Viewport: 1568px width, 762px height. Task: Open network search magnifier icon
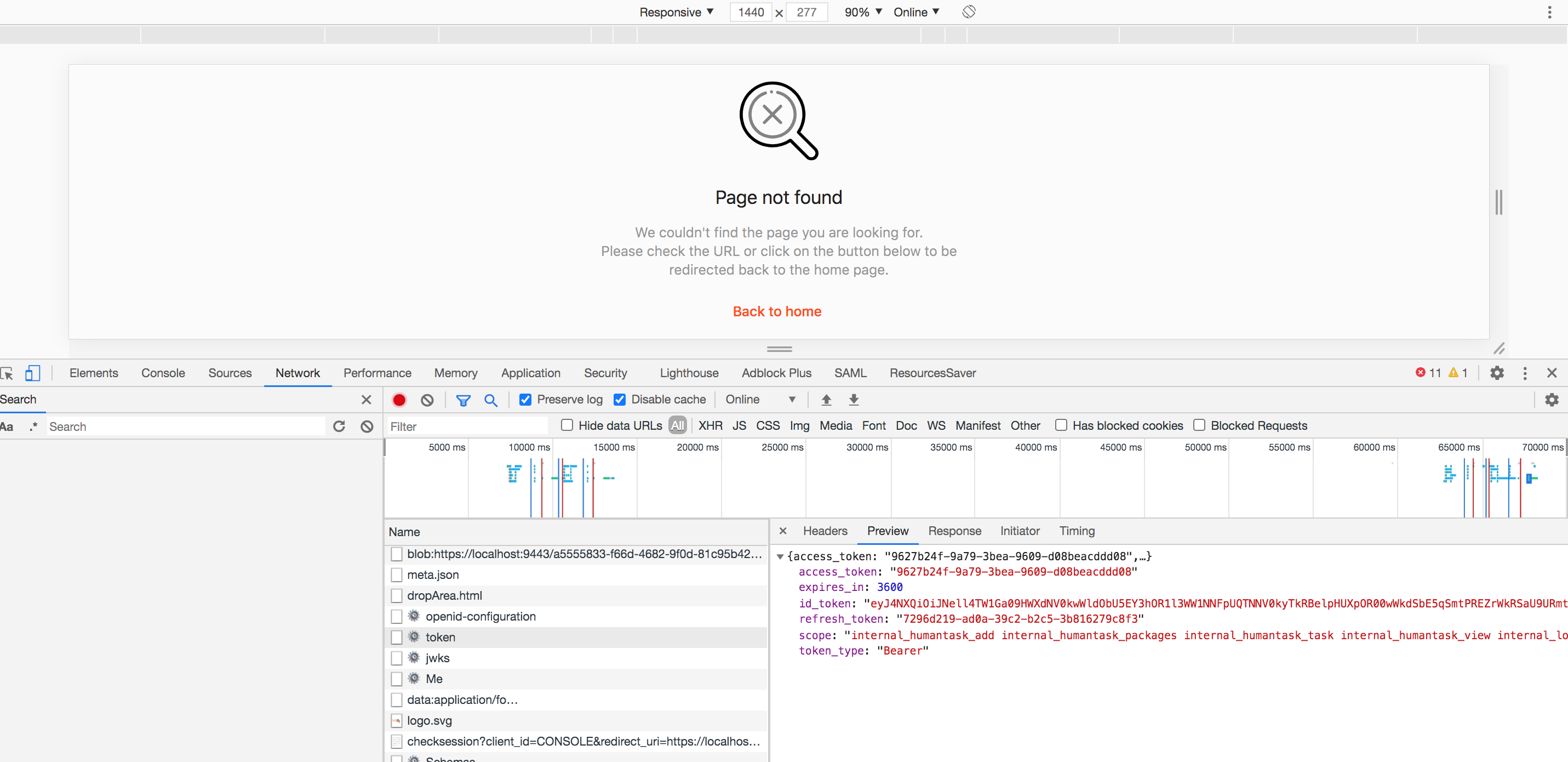490,400
